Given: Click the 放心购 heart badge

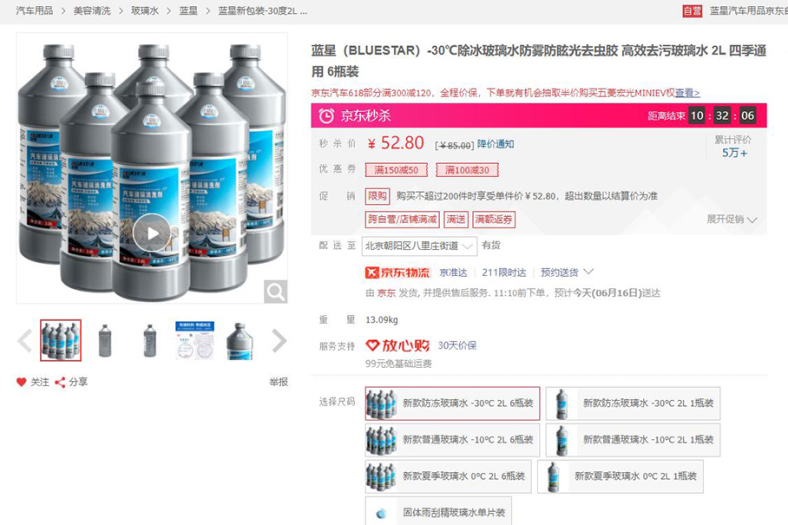Looking at the screenshot, I should coord(398,346).
